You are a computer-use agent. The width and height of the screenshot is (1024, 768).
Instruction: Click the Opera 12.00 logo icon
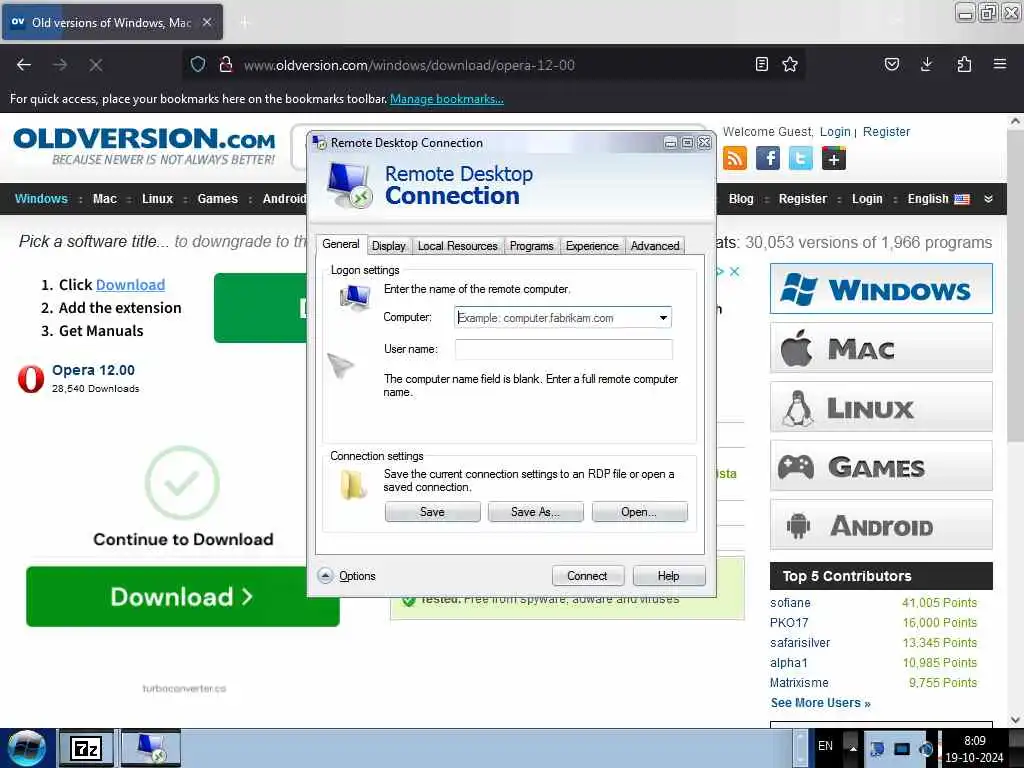31,379
